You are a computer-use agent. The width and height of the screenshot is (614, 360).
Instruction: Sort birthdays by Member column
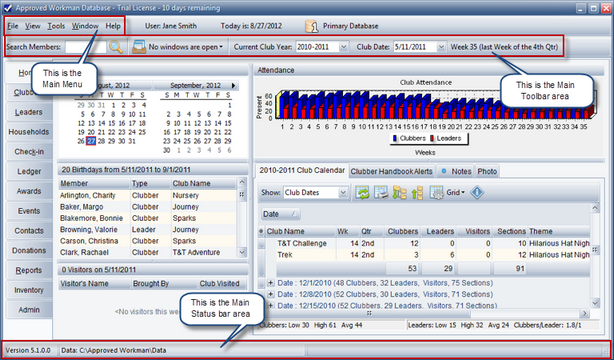[94, 183]
